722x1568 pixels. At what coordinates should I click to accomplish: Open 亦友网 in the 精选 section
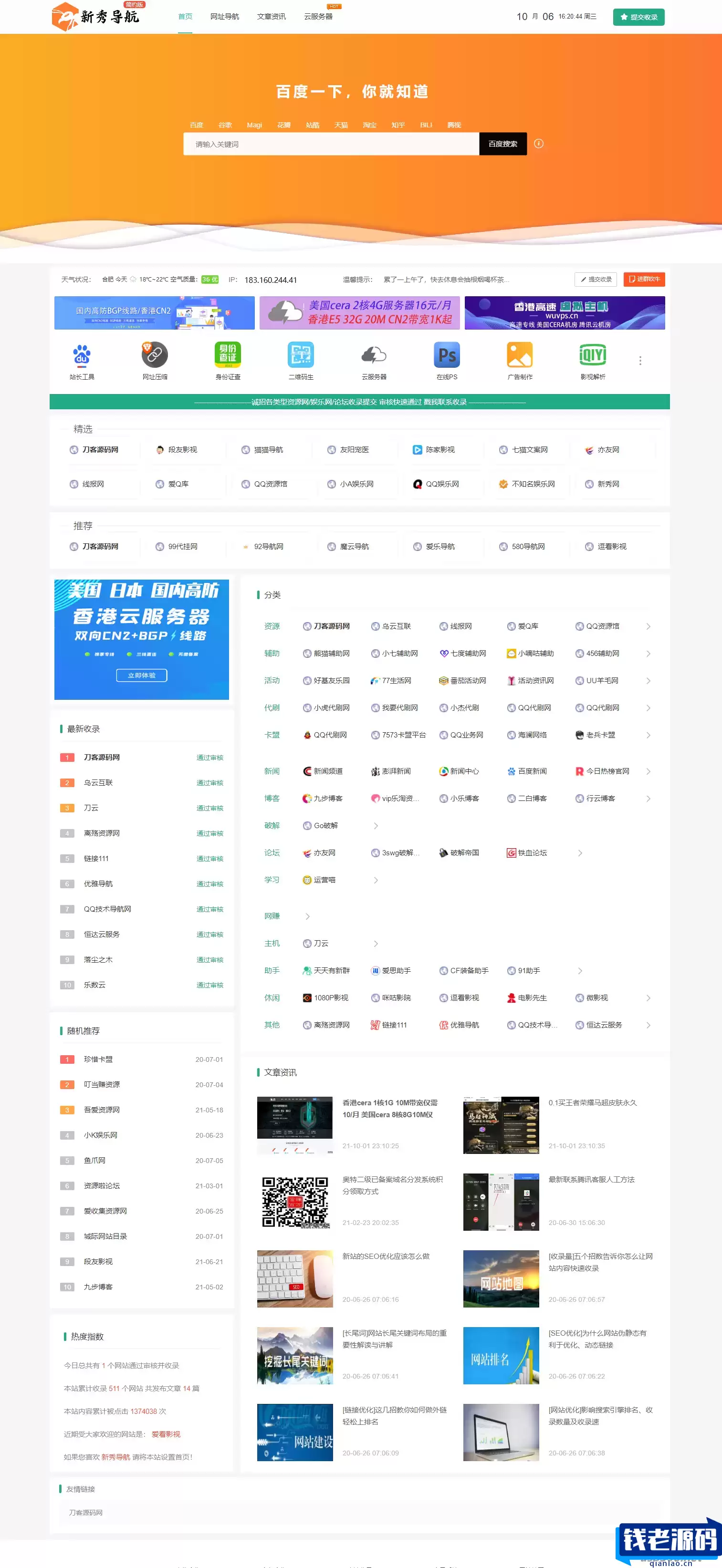click(x=601, y=450)
